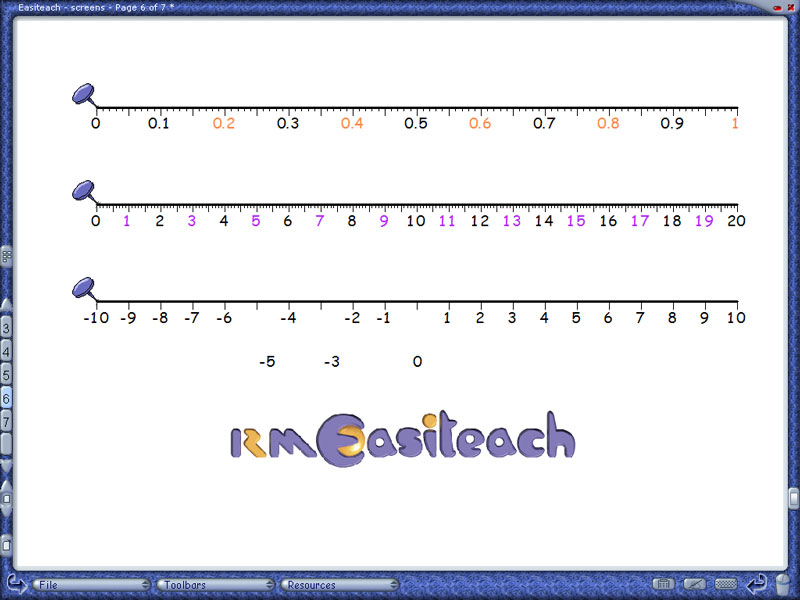Click the 10 label on third number line
This screenshot has height=600, width=800.
[736, 318]
